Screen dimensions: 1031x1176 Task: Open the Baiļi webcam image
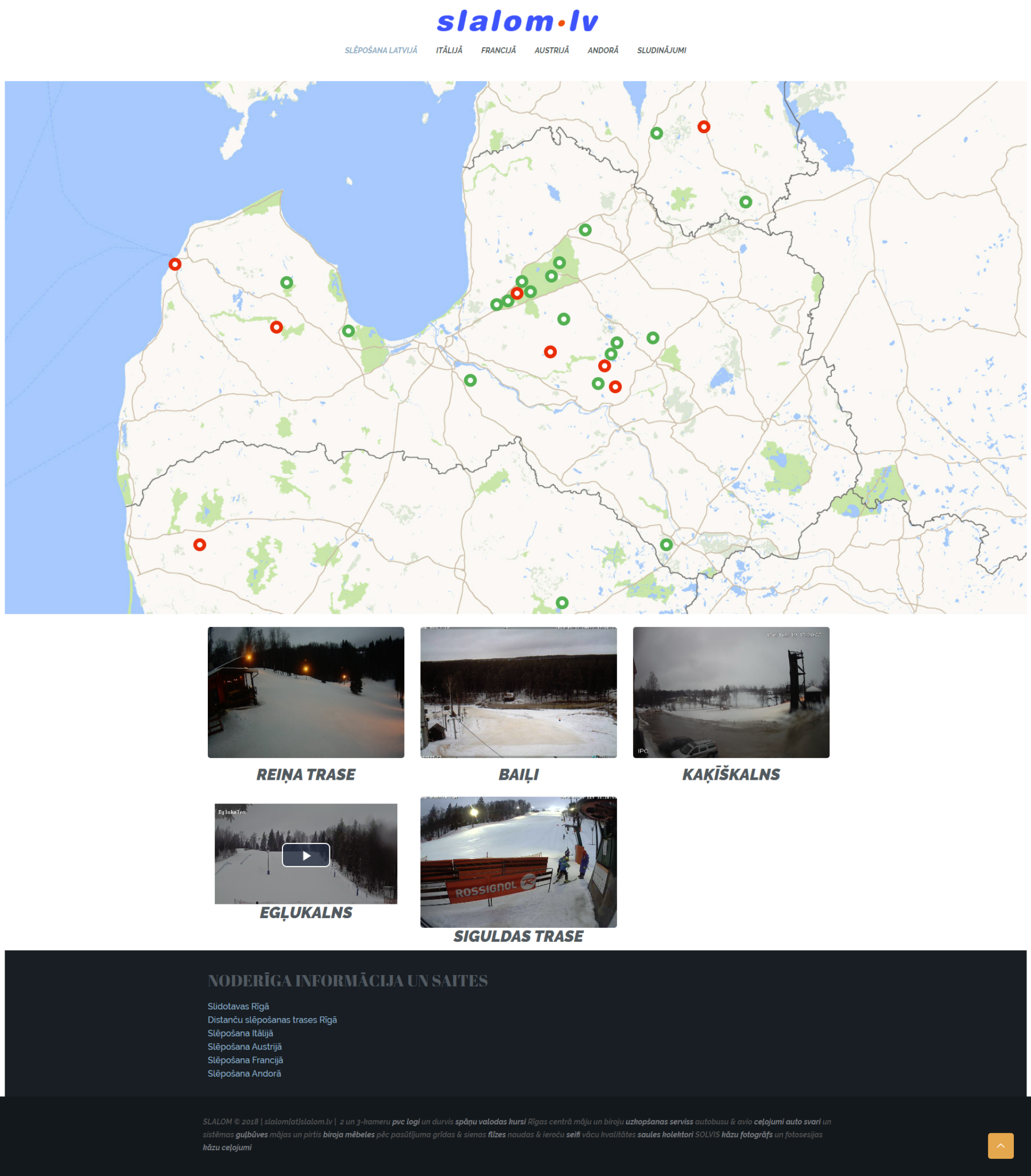tap(518, 692)
